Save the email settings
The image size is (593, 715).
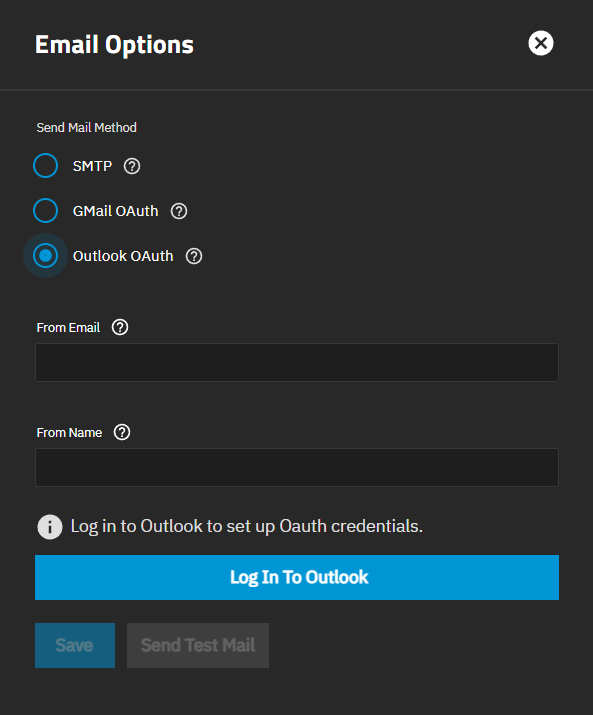point(75,645)
